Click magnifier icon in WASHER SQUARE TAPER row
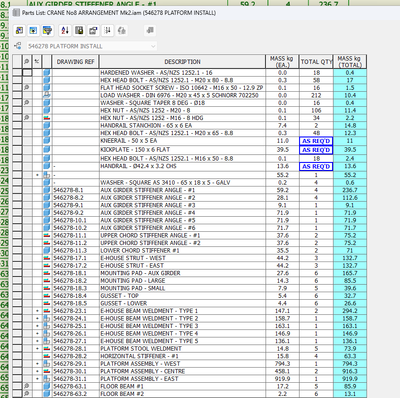 pos(27,103)
